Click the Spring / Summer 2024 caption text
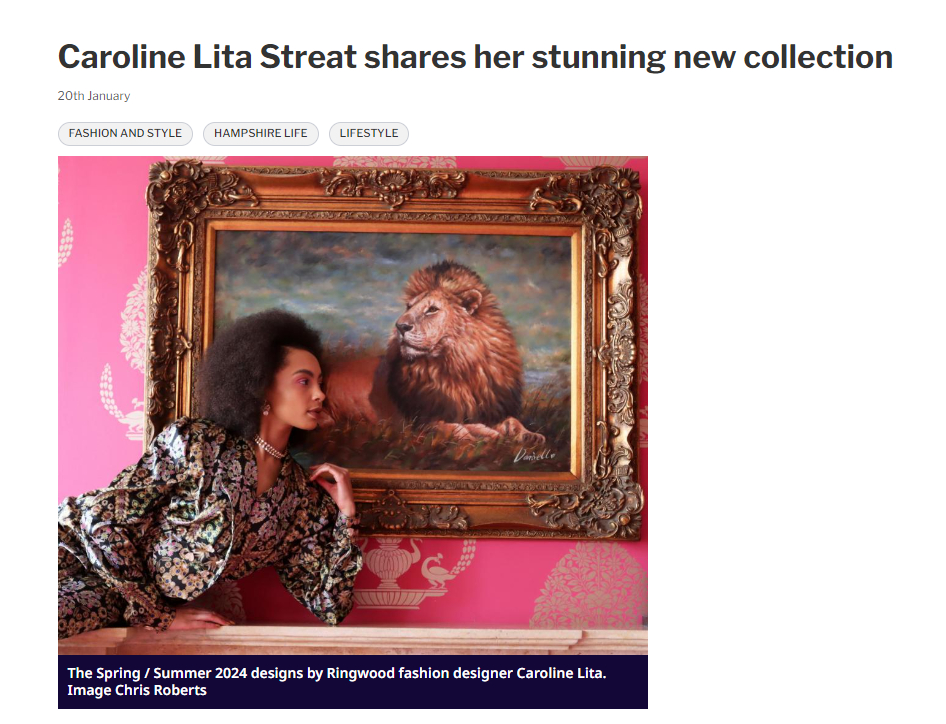The image size is (946, 724). coord(337,673)
